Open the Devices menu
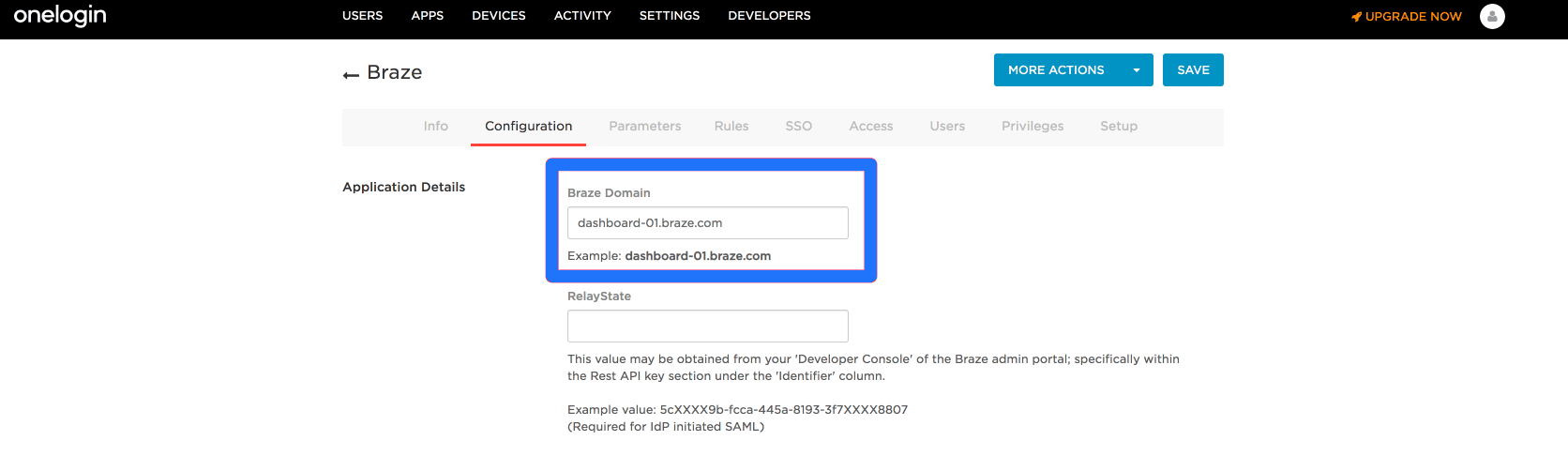This screenshot has width=1568, height=456. (x=498, y=16)
